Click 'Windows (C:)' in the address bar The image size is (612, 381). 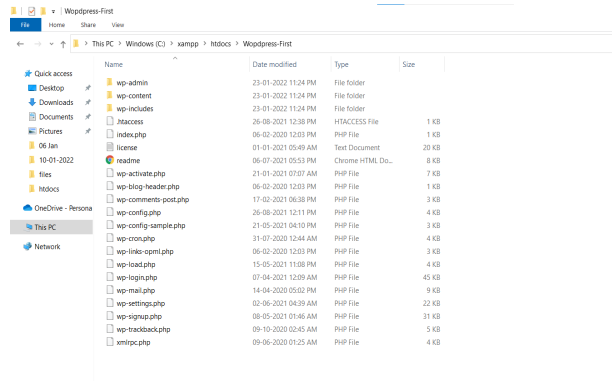point(145,44)
